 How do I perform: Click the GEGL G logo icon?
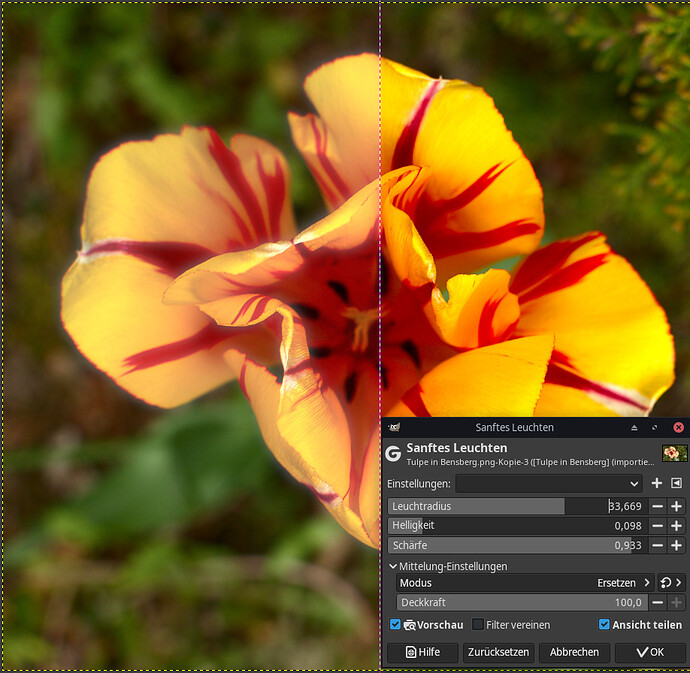coord(394,454)
